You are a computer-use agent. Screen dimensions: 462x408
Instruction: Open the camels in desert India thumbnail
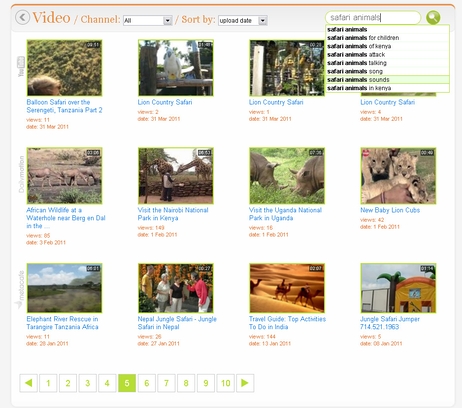pos(287,288)
